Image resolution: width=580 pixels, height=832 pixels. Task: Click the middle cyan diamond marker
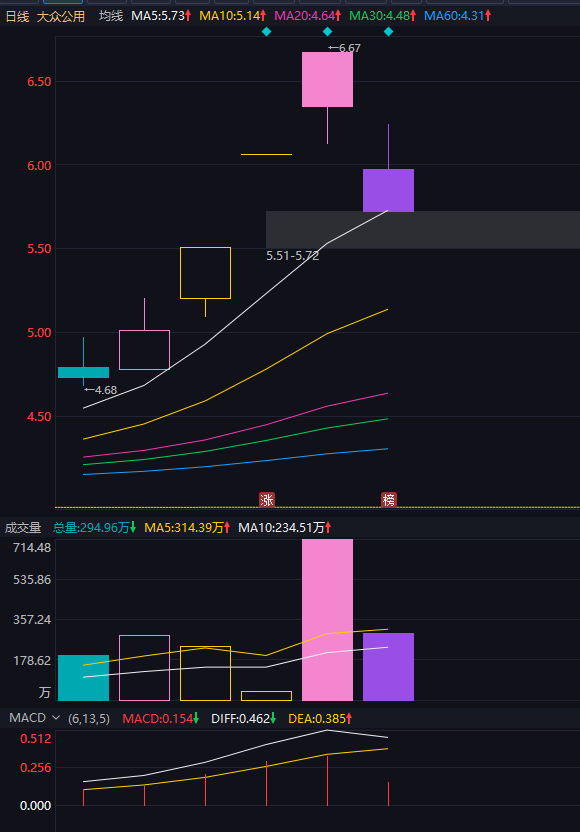[327, 32]
